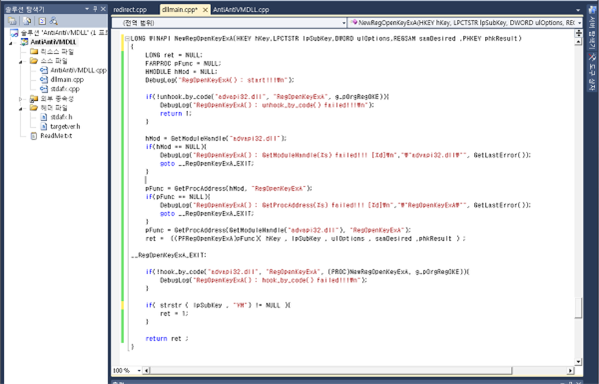Open the 도구 상자 side tab

591,72
